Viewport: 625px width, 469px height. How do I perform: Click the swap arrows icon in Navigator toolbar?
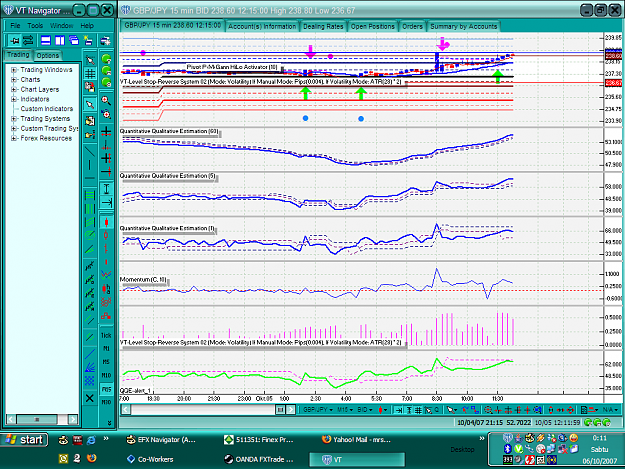click(x=28, y=41)
